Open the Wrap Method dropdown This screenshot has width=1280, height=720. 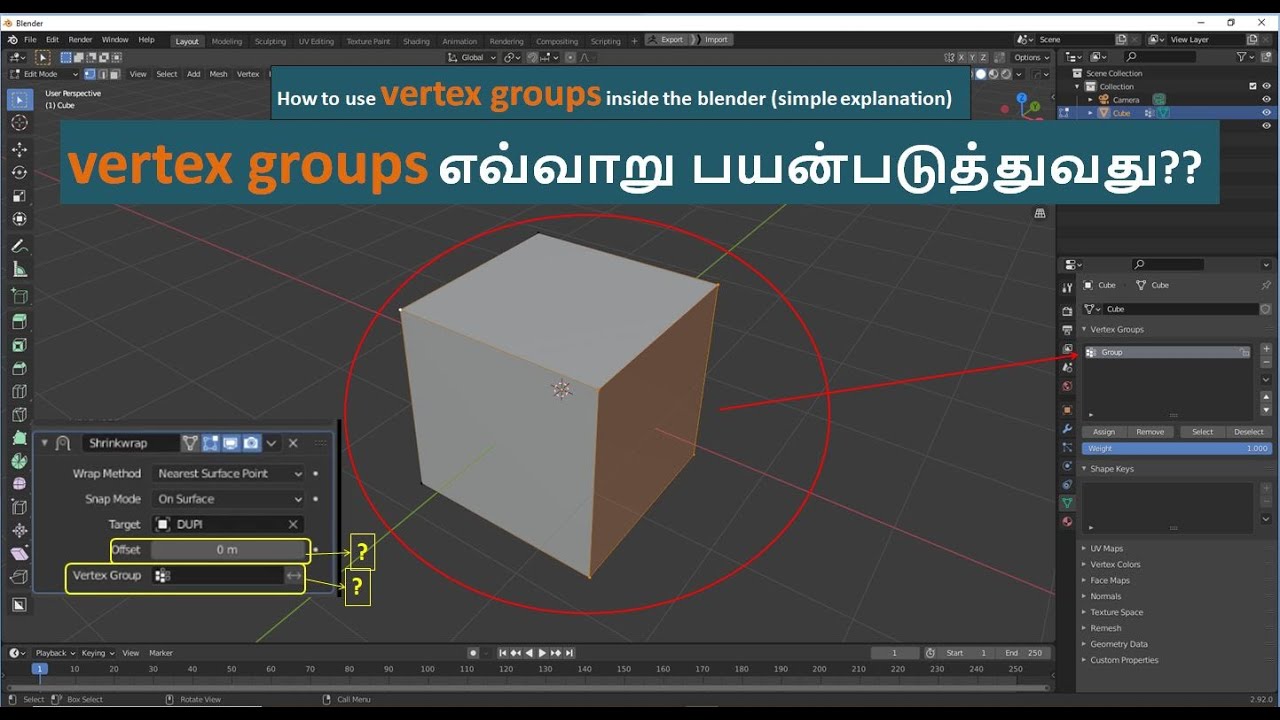click(x=228, y=473)
